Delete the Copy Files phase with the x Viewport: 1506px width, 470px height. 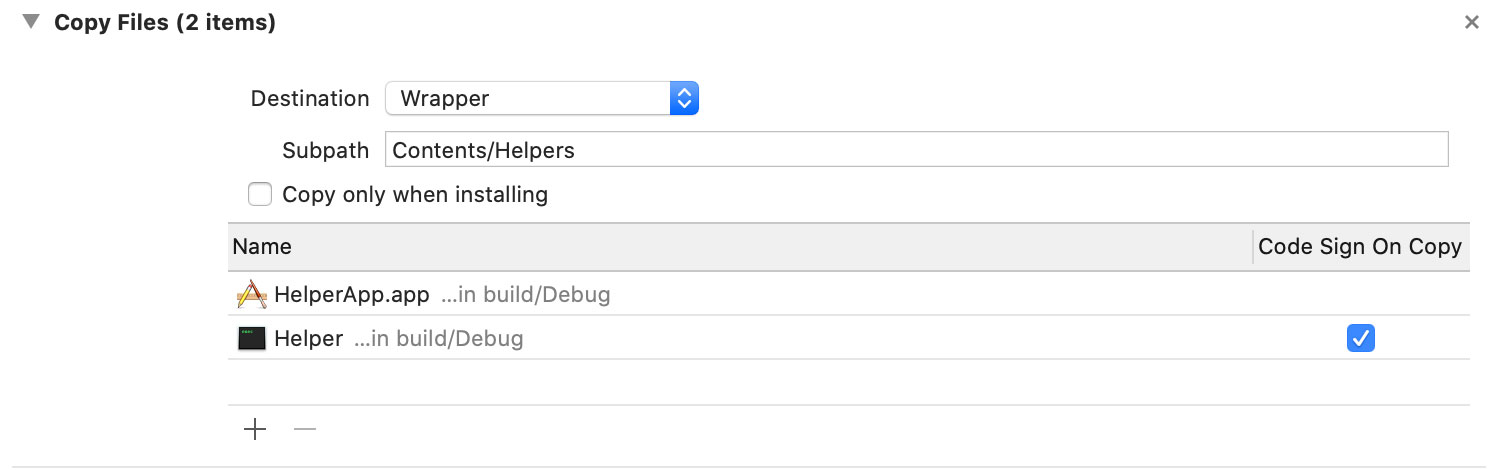click(1471, 22)
